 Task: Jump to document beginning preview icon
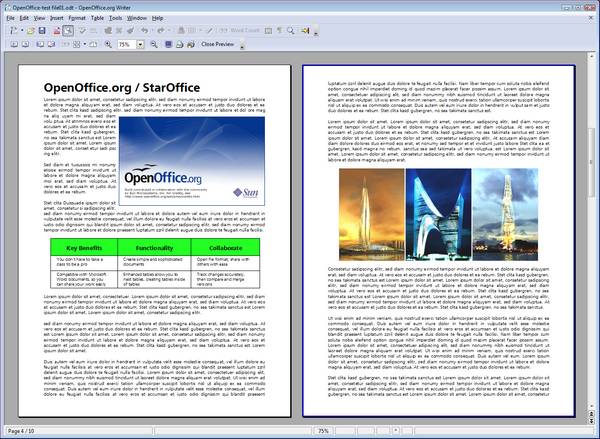pyautogui.click(x=40, y=44)
